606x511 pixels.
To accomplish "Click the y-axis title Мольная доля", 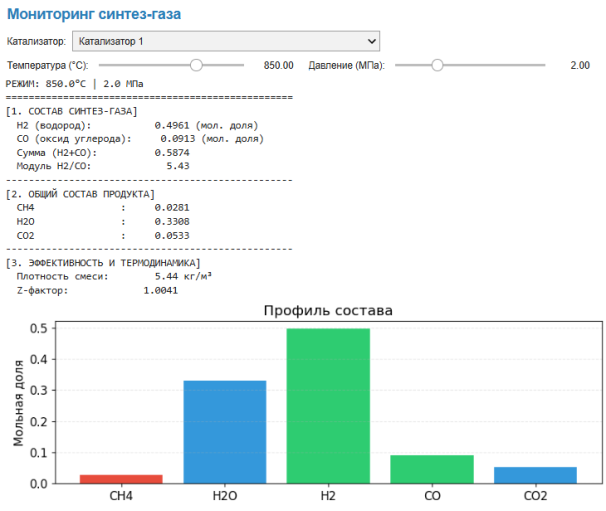I will click(18, 403).
